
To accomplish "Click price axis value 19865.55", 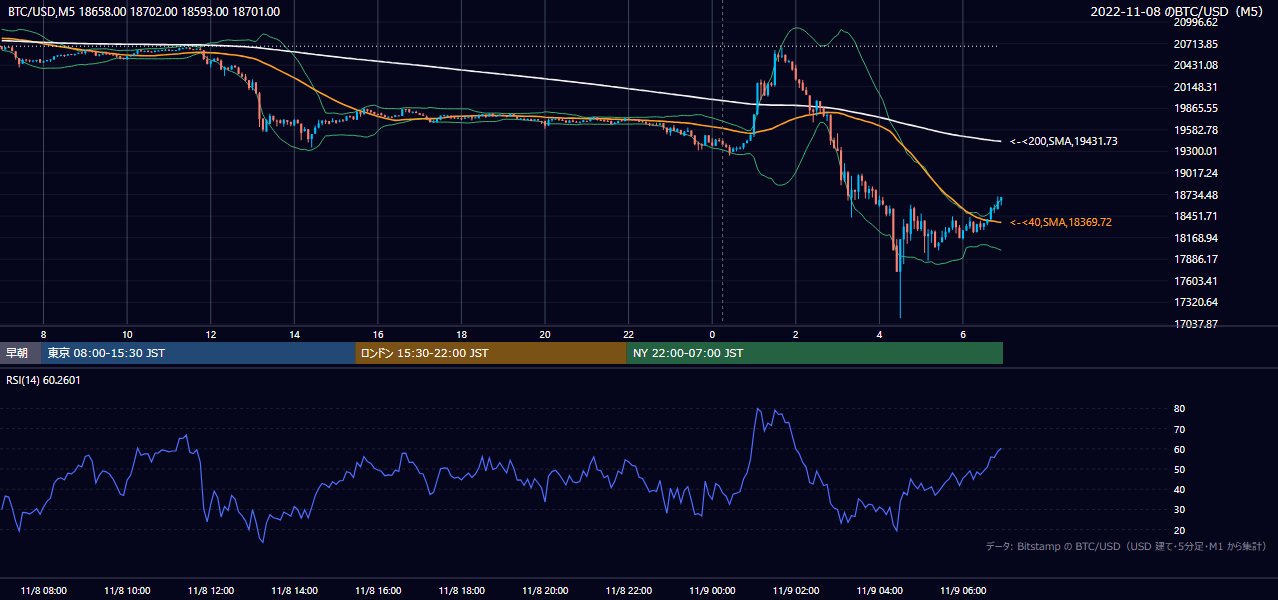I will (x=1195, y=108).
